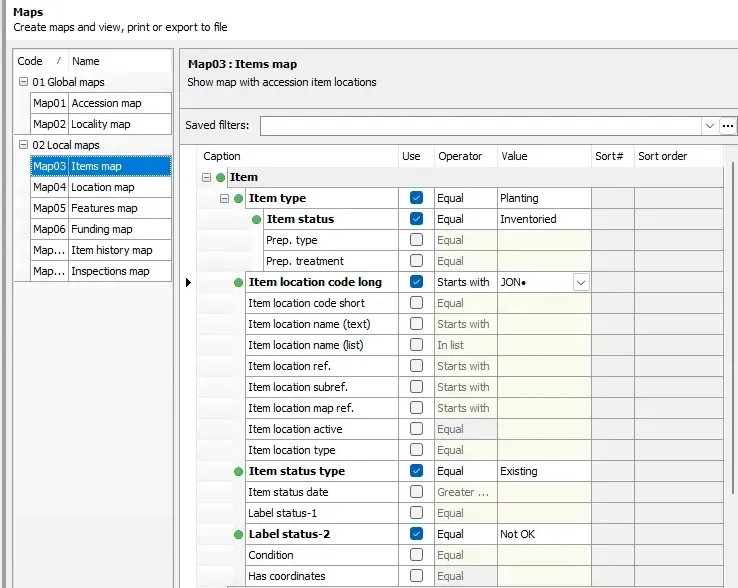Collapse the Item type node
The image size is (738, 588).
click(225, 199)
